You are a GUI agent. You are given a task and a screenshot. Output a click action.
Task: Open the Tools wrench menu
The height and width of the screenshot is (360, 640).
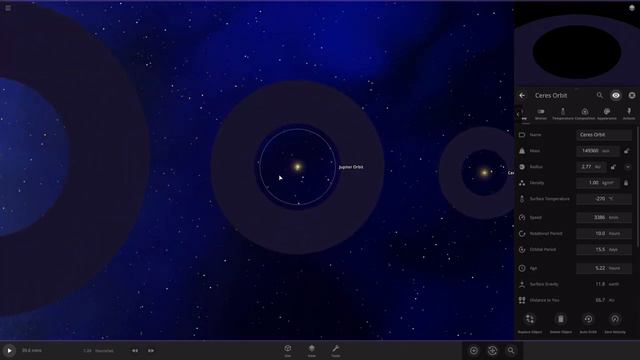click(x=336, y=350)
